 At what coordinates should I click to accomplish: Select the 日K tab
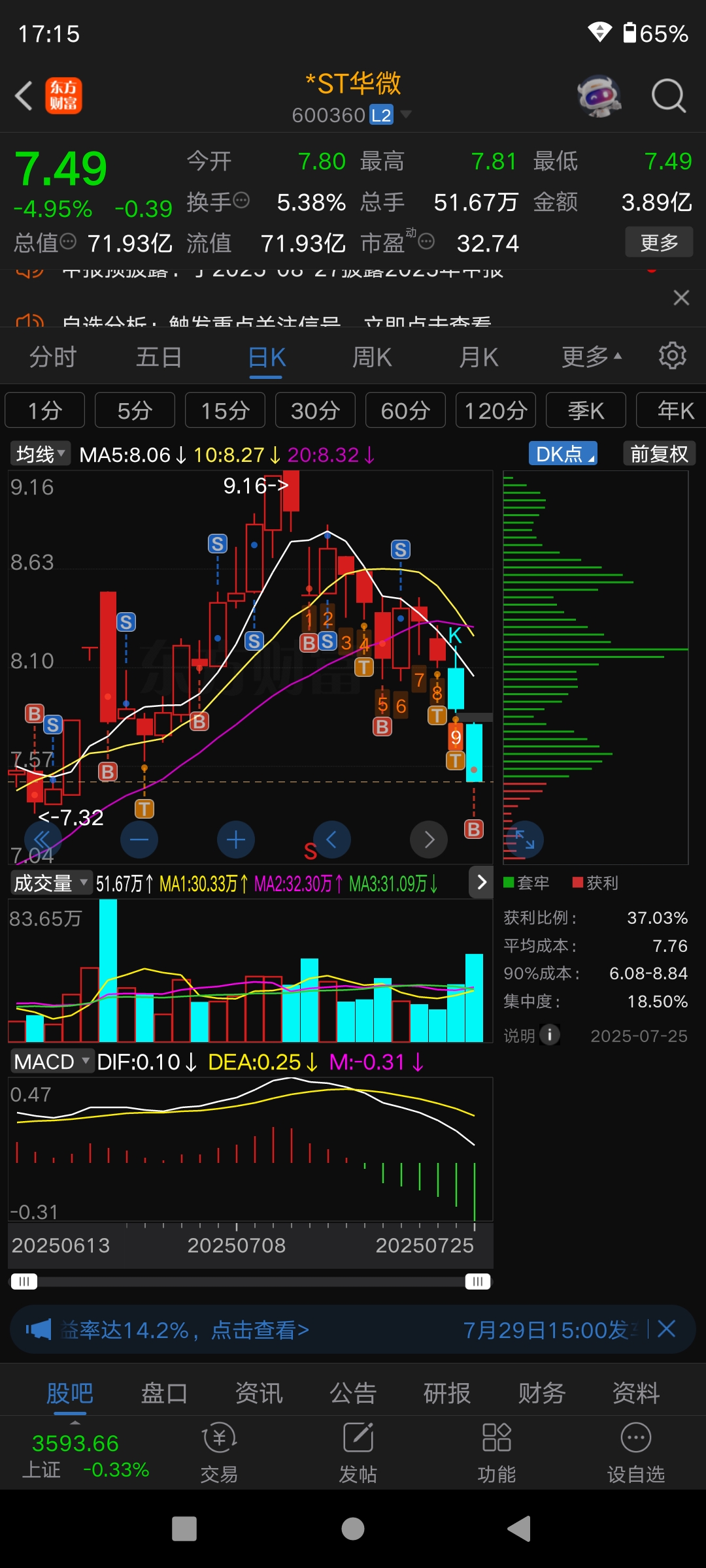click(x=267, y=357)
